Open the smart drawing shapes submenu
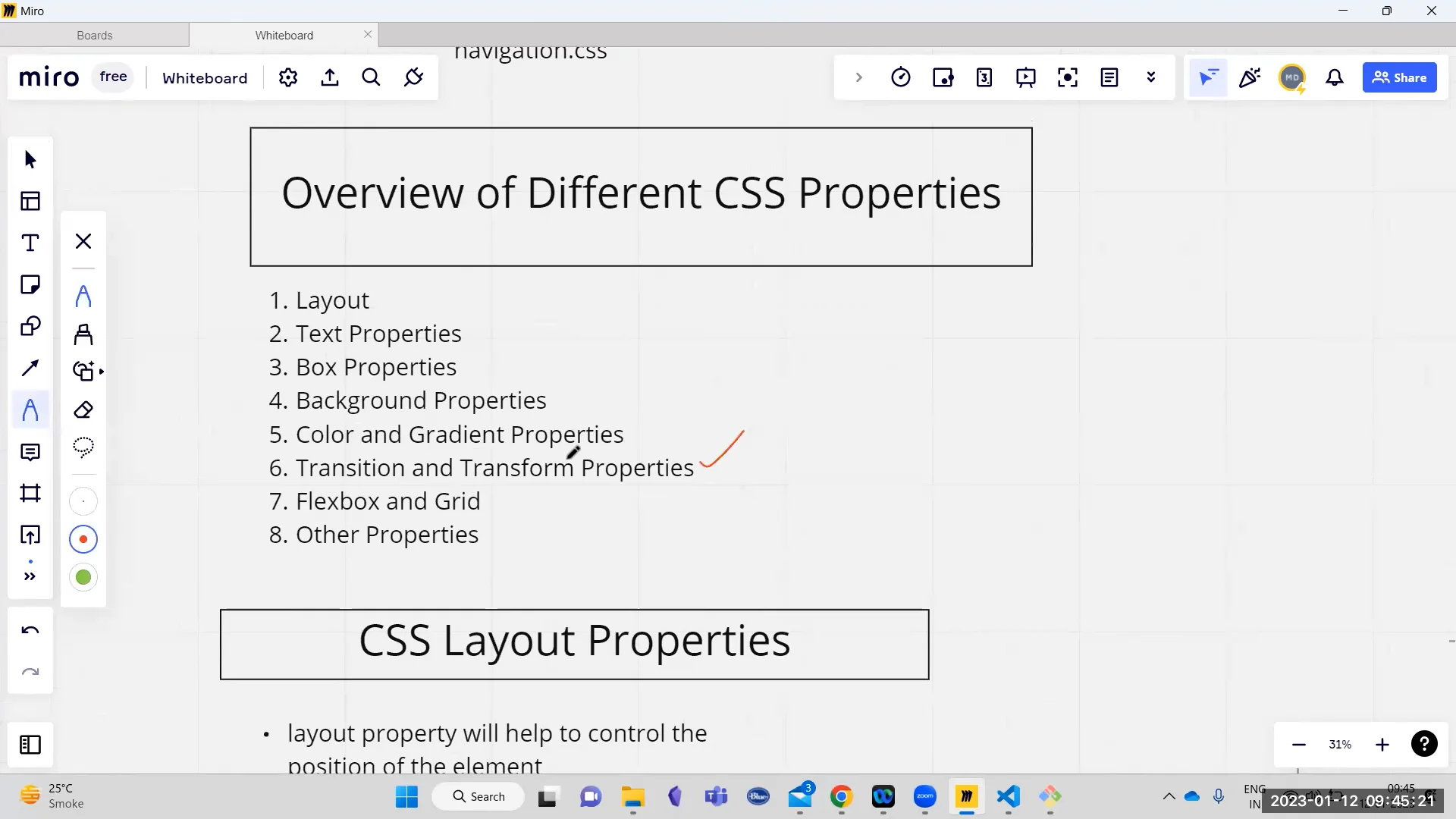This screenshot has height=819, width=1456. pos(86,372)
